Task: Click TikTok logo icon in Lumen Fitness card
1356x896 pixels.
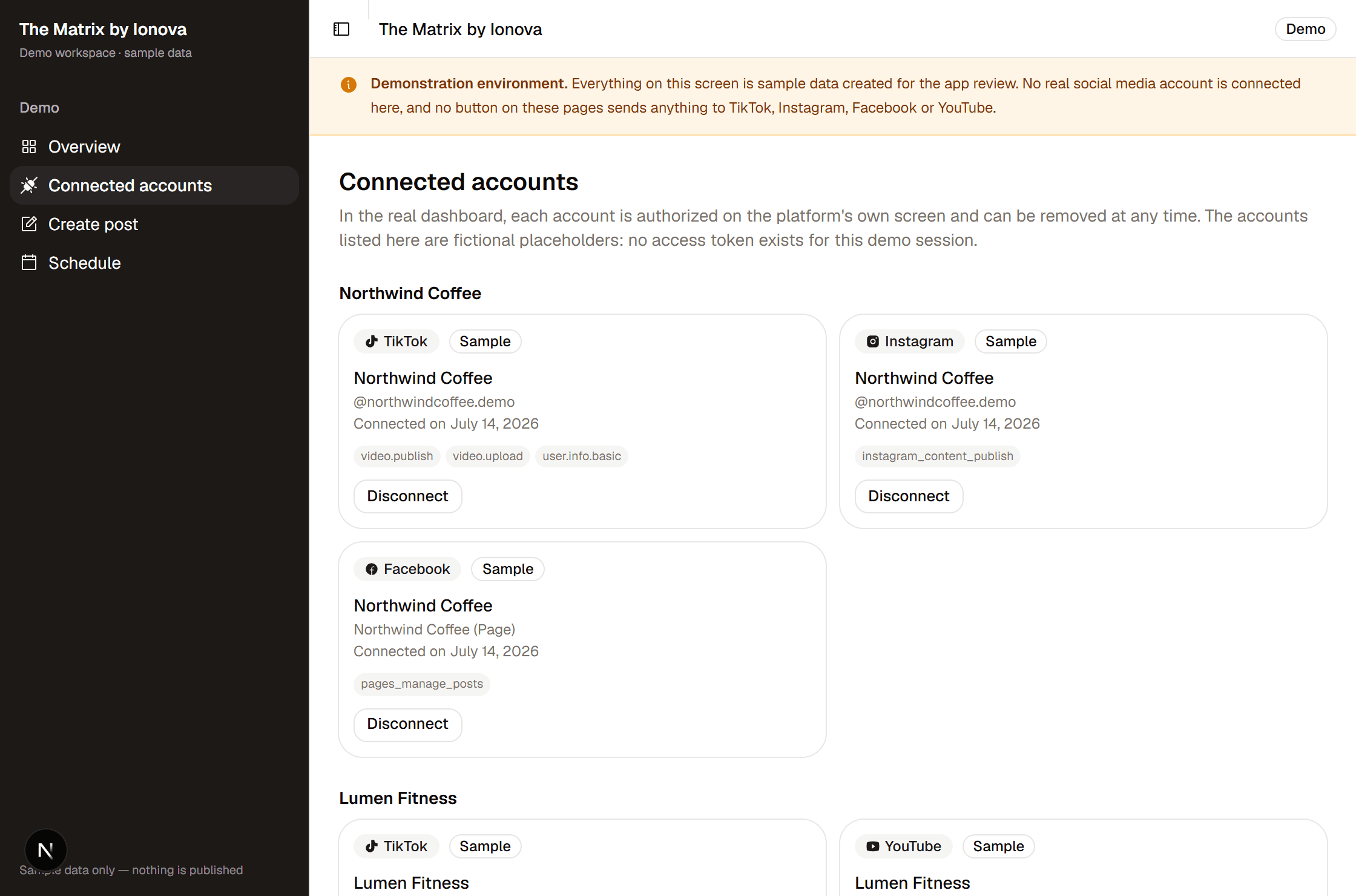Action: coord(372,846)
